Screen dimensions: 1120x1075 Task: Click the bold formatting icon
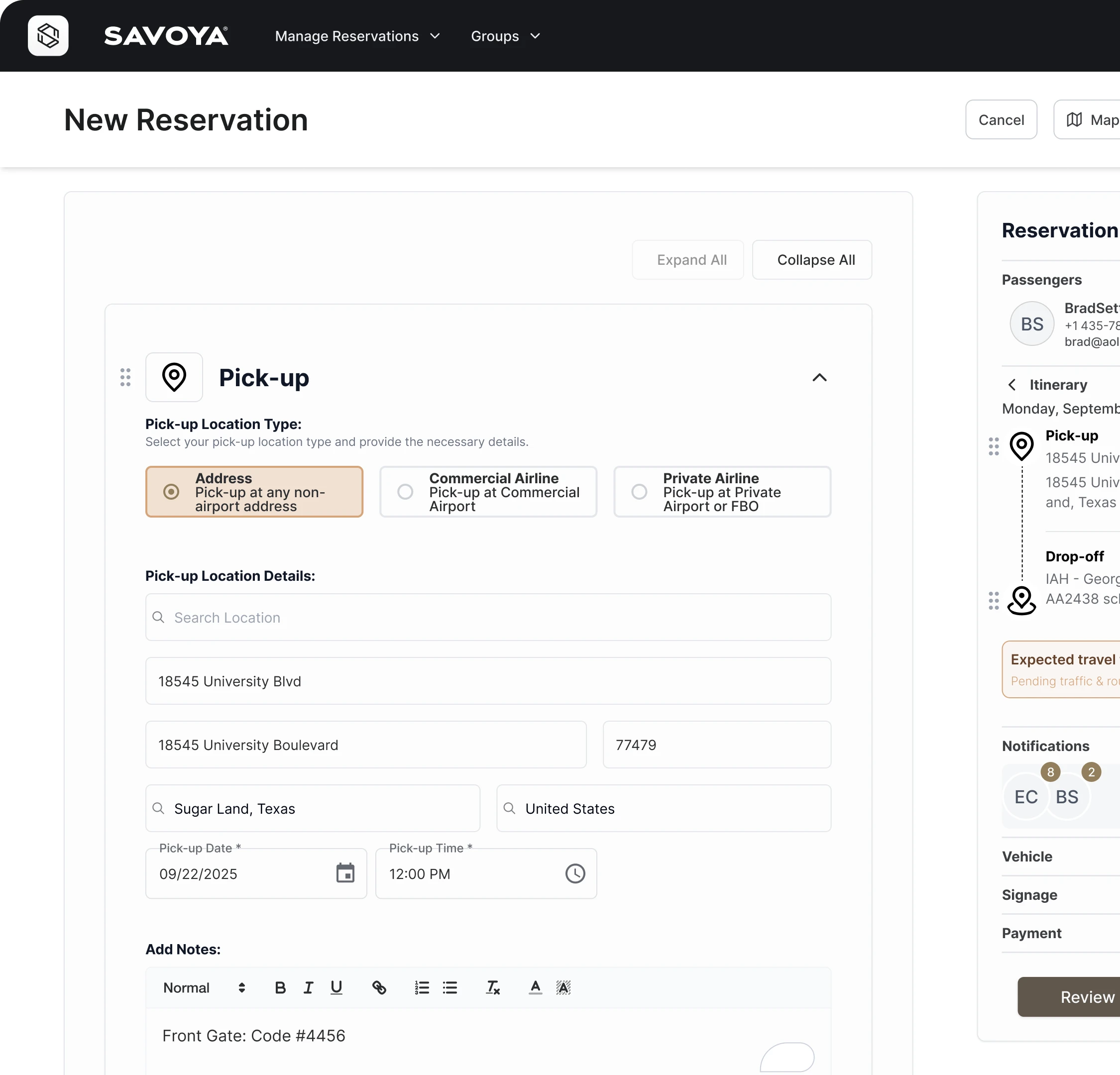[280, 987]
